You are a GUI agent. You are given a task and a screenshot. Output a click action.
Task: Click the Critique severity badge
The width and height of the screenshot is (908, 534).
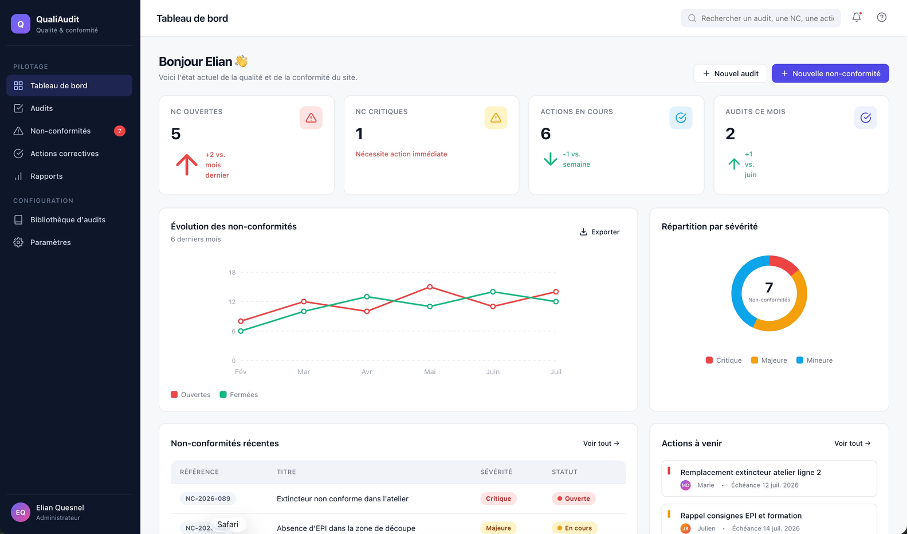click(498, 498)
